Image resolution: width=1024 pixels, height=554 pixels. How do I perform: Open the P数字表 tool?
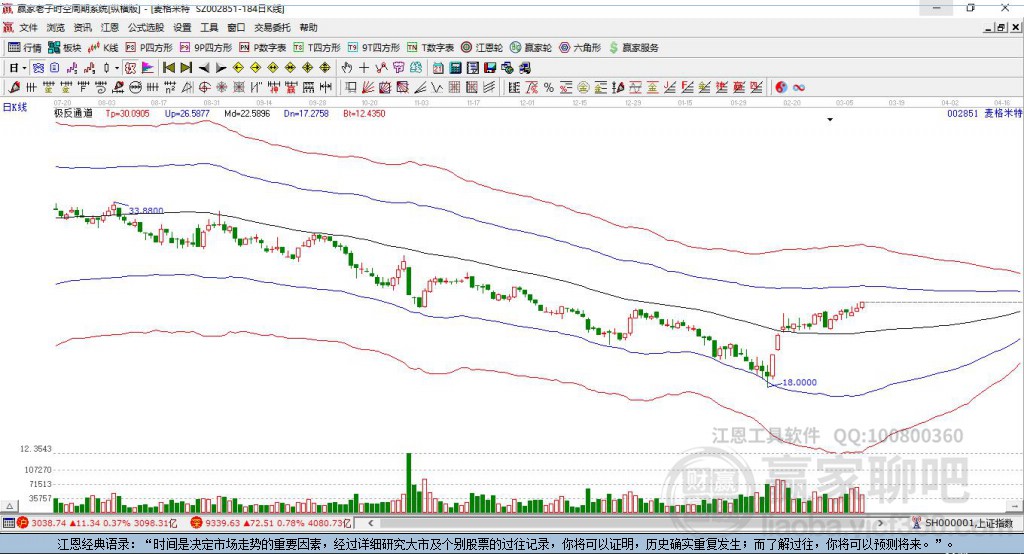[263, 48]
